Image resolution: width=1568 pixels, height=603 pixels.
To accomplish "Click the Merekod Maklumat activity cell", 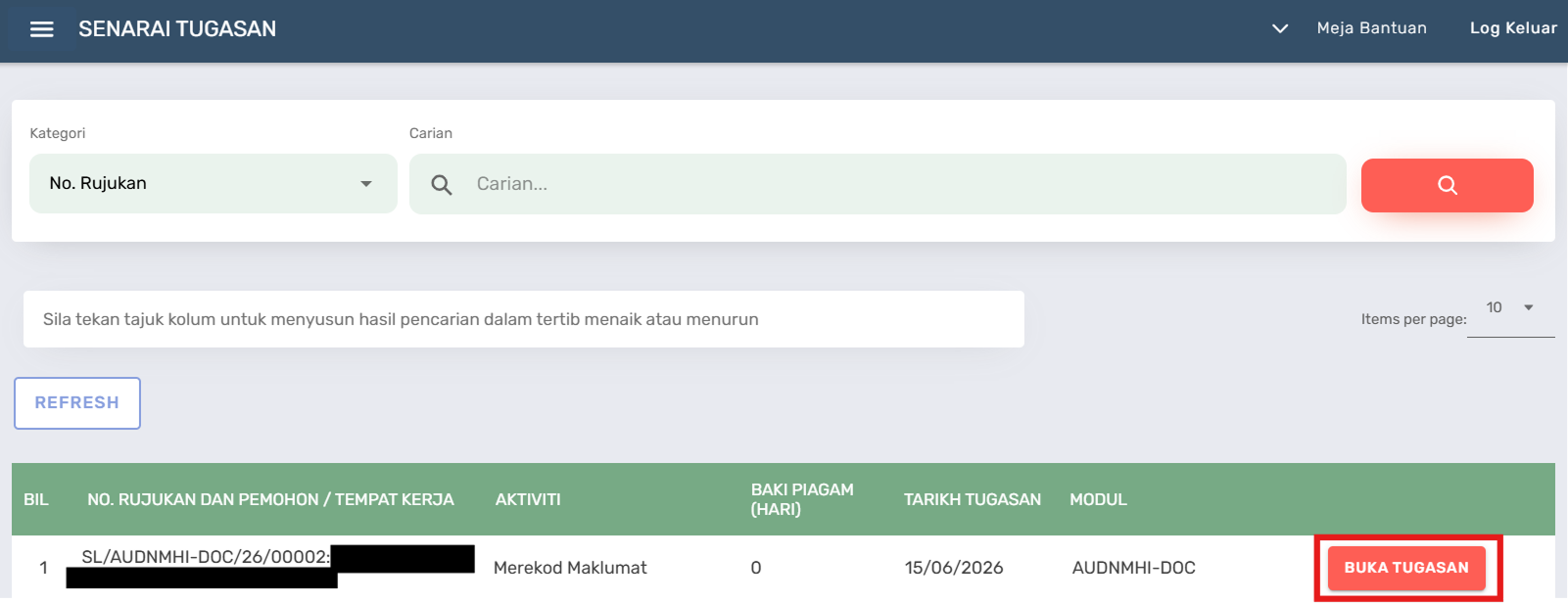I will tap(570, 568).
